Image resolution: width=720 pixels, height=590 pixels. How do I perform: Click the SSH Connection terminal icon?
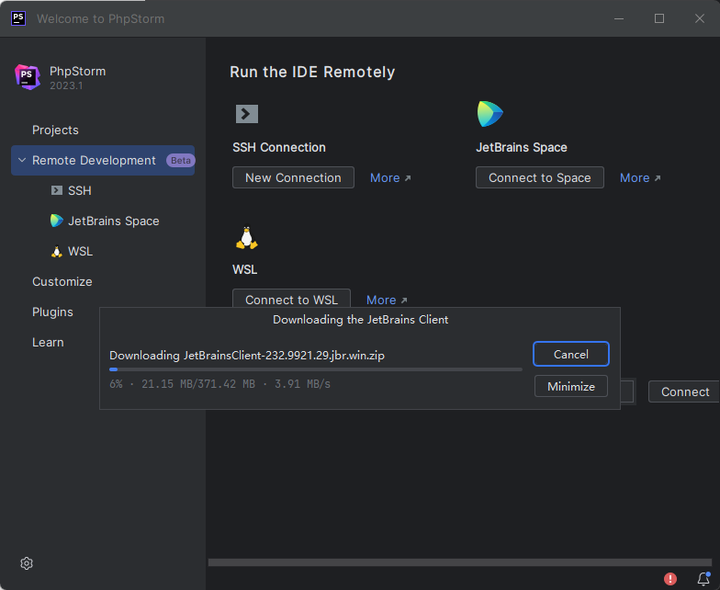pyautogui.click(x=246, y=114)
